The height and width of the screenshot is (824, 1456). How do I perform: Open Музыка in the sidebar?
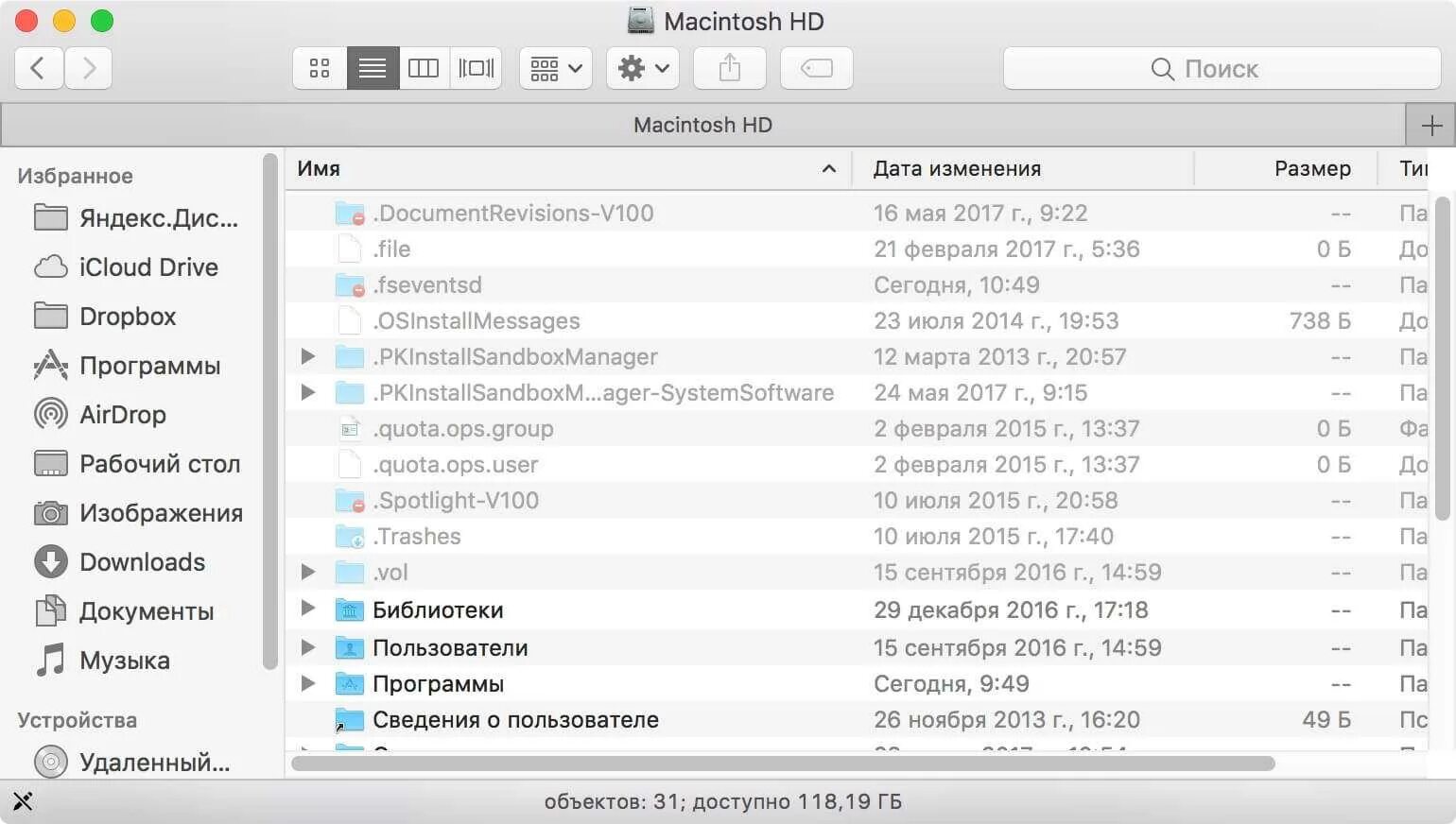102,661
